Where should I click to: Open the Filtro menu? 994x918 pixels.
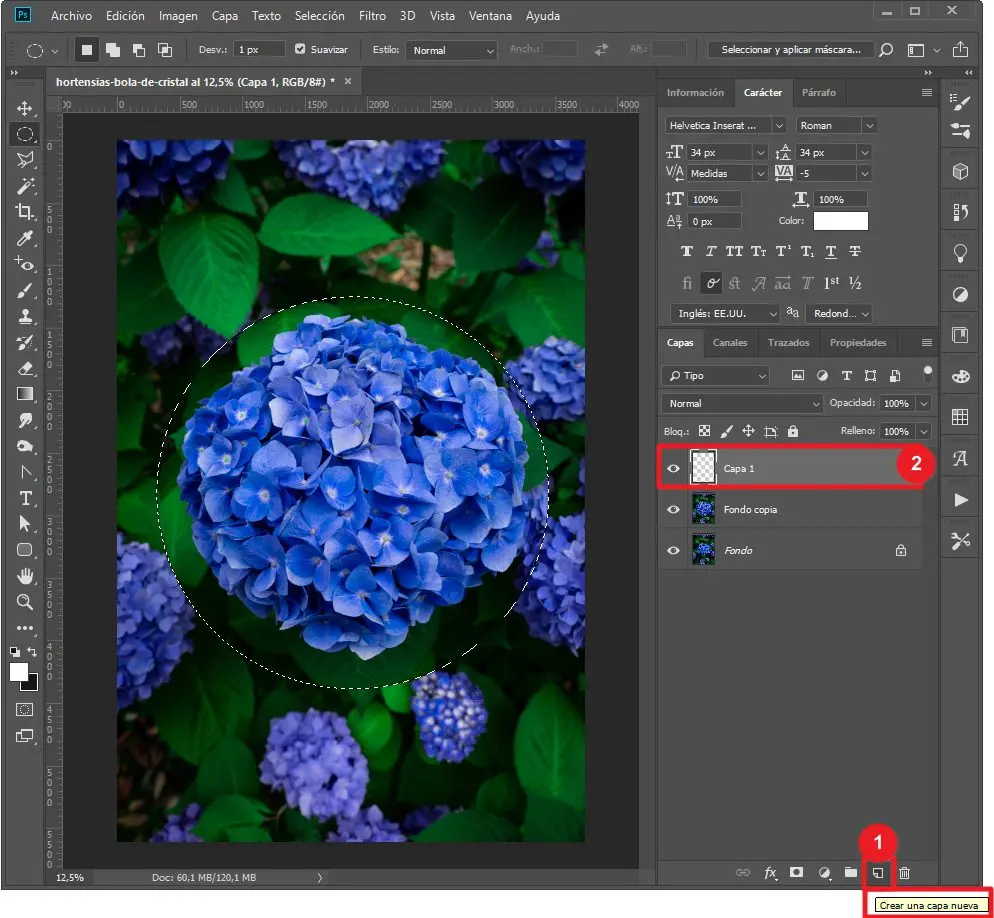tap(372, 16)
